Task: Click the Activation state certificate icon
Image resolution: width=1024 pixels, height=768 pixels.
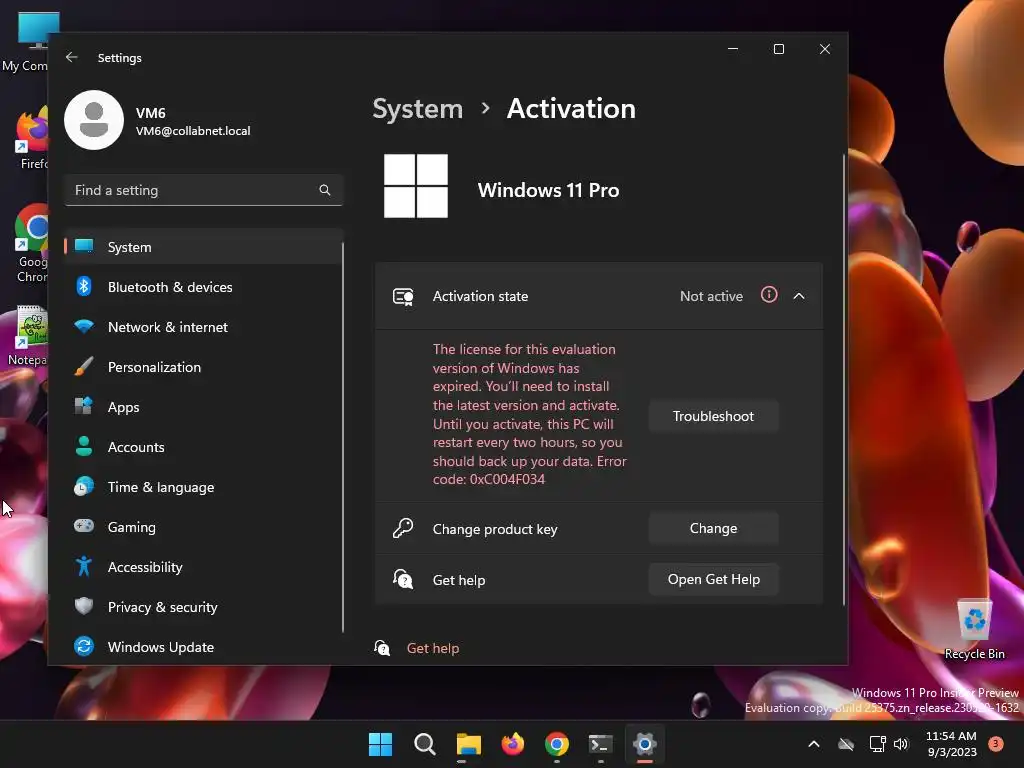Action: coord(403,296)
